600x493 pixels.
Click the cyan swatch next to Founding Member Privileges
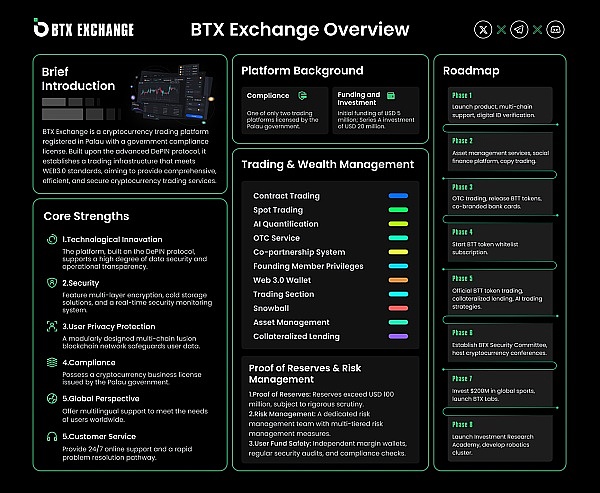pyautogui.click(x=398, y=266)
